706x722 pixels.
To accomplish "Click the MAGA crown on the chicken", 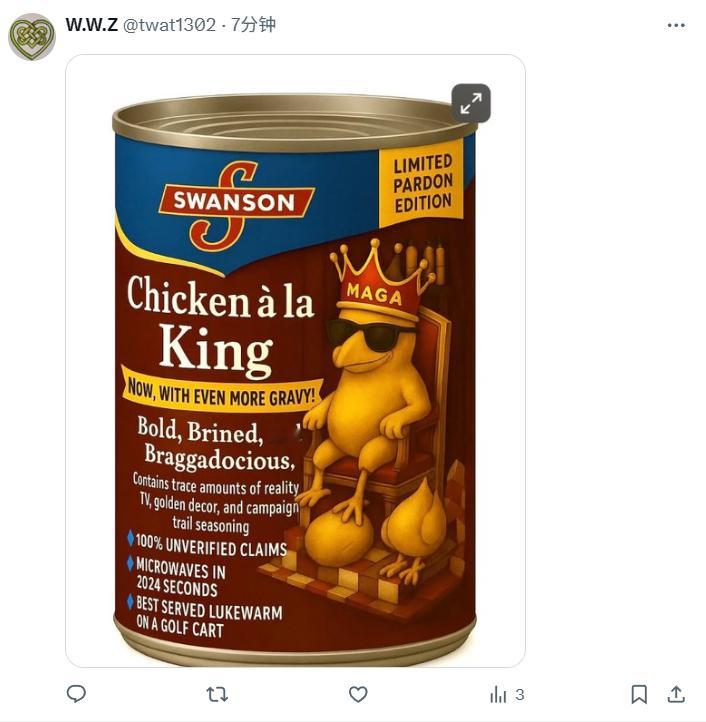I will (x=379, y=279).
